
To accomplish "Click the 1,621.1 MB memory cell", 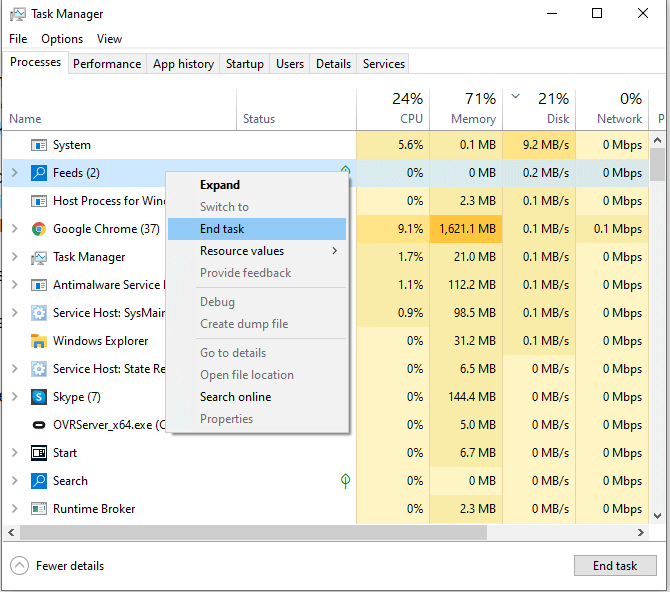I will (467, 229).
